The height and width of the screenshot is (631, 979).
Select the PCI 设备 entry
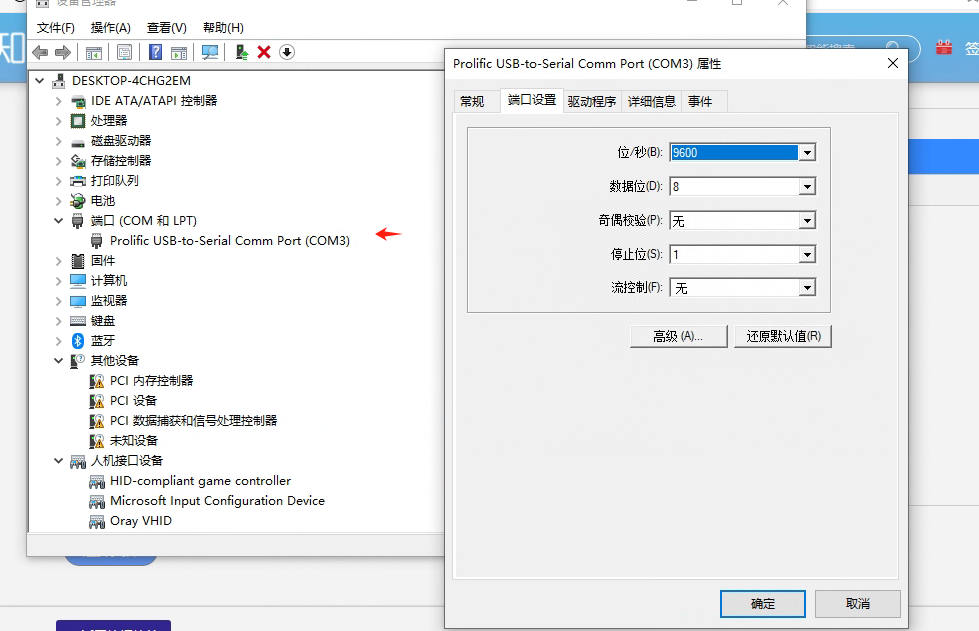coord(134,401)
